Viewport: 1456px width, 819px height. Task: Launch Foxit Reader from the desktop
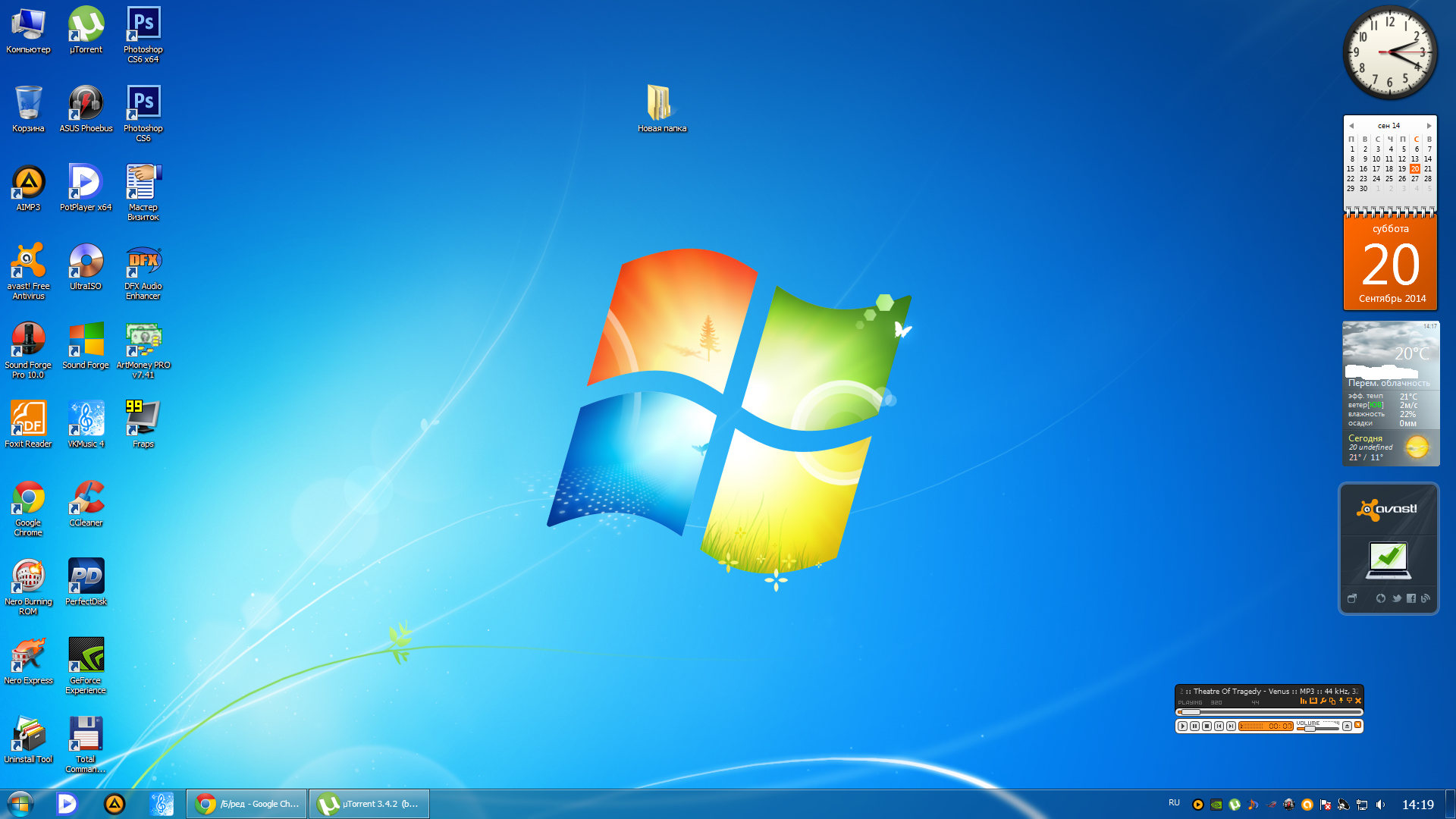28,419
